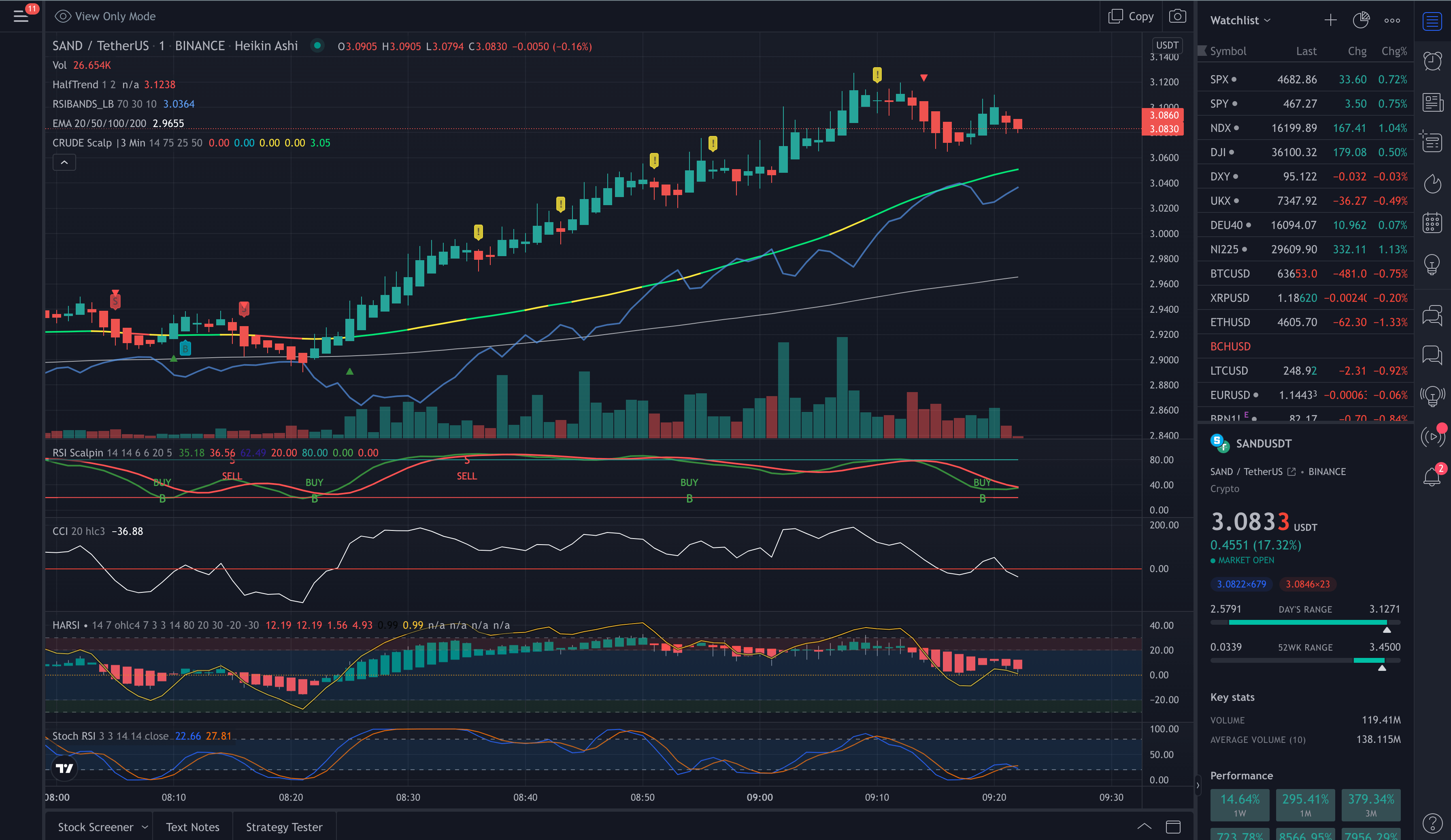
Task: Collapse the right sidebar arrow
Action: pyautogui.click(x=1198, y=785)
